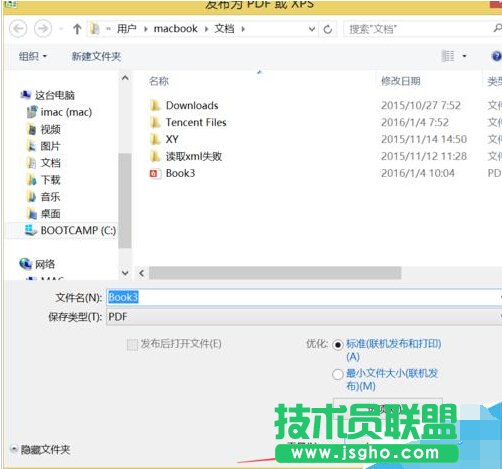This screenshot has height=469, width=502.
Task: Open 音乐 folder in the sidebar
Action: pos(51,197)
